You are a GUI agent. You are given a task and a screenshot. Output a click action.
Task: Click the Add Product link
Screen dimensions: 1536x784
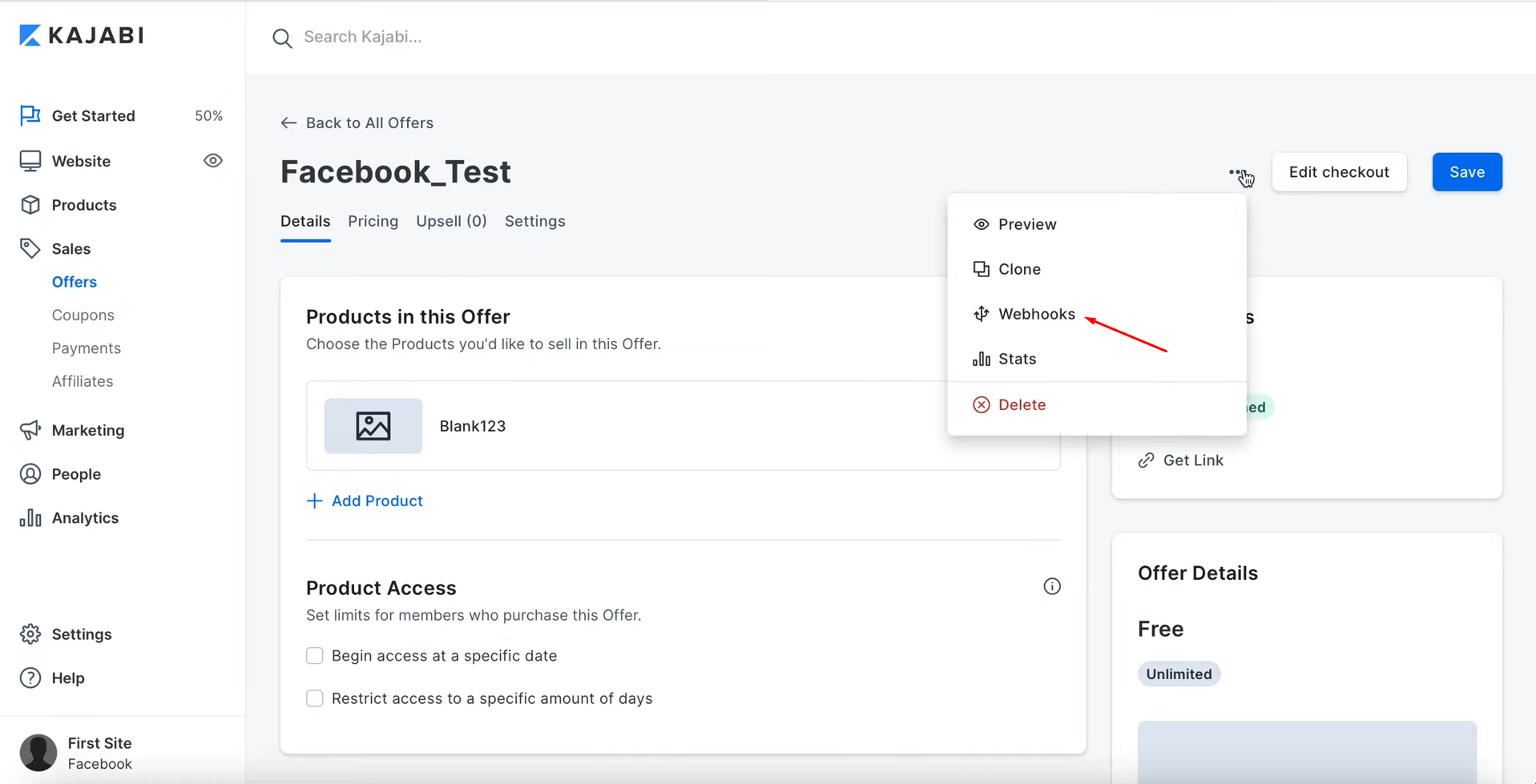tap(377, 501)
